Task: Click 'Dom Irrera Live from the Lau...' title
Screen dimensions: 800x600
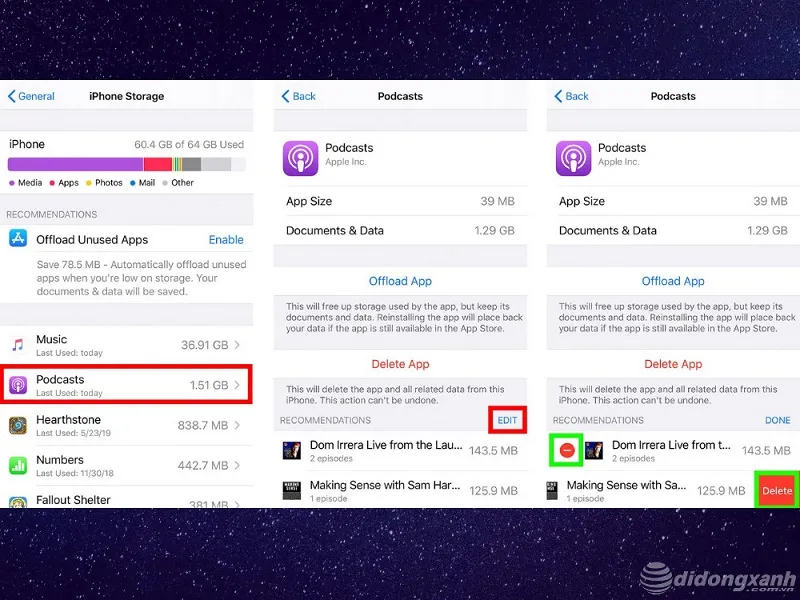Action: click(386, 445)
